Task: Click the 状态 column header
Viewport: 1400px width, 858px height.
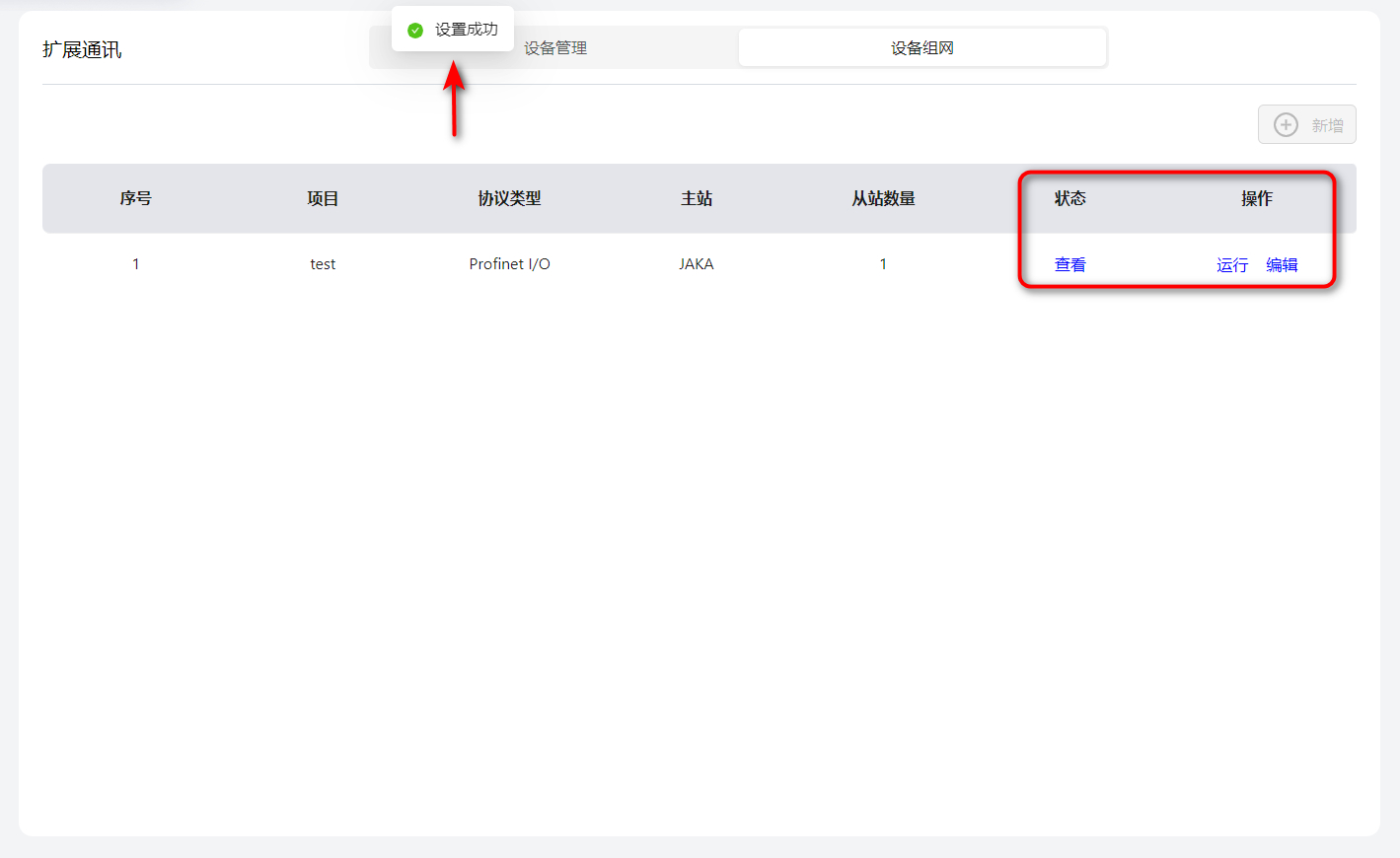Action: point(1069,198)
